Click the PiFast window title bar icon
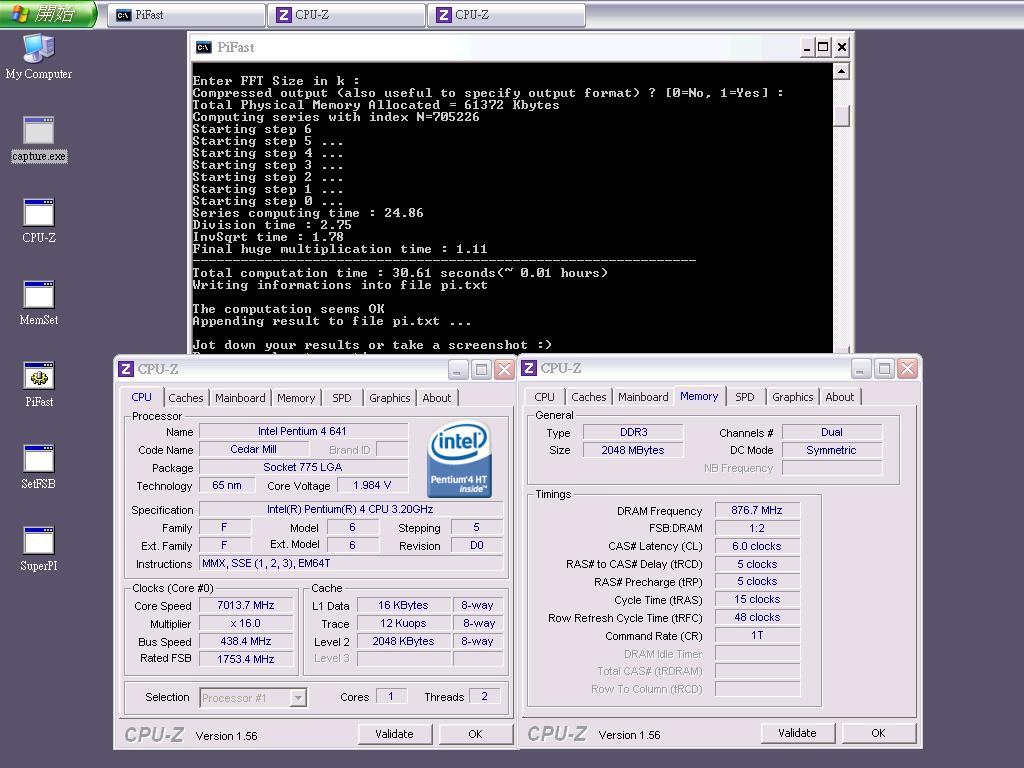 (204, 47)
